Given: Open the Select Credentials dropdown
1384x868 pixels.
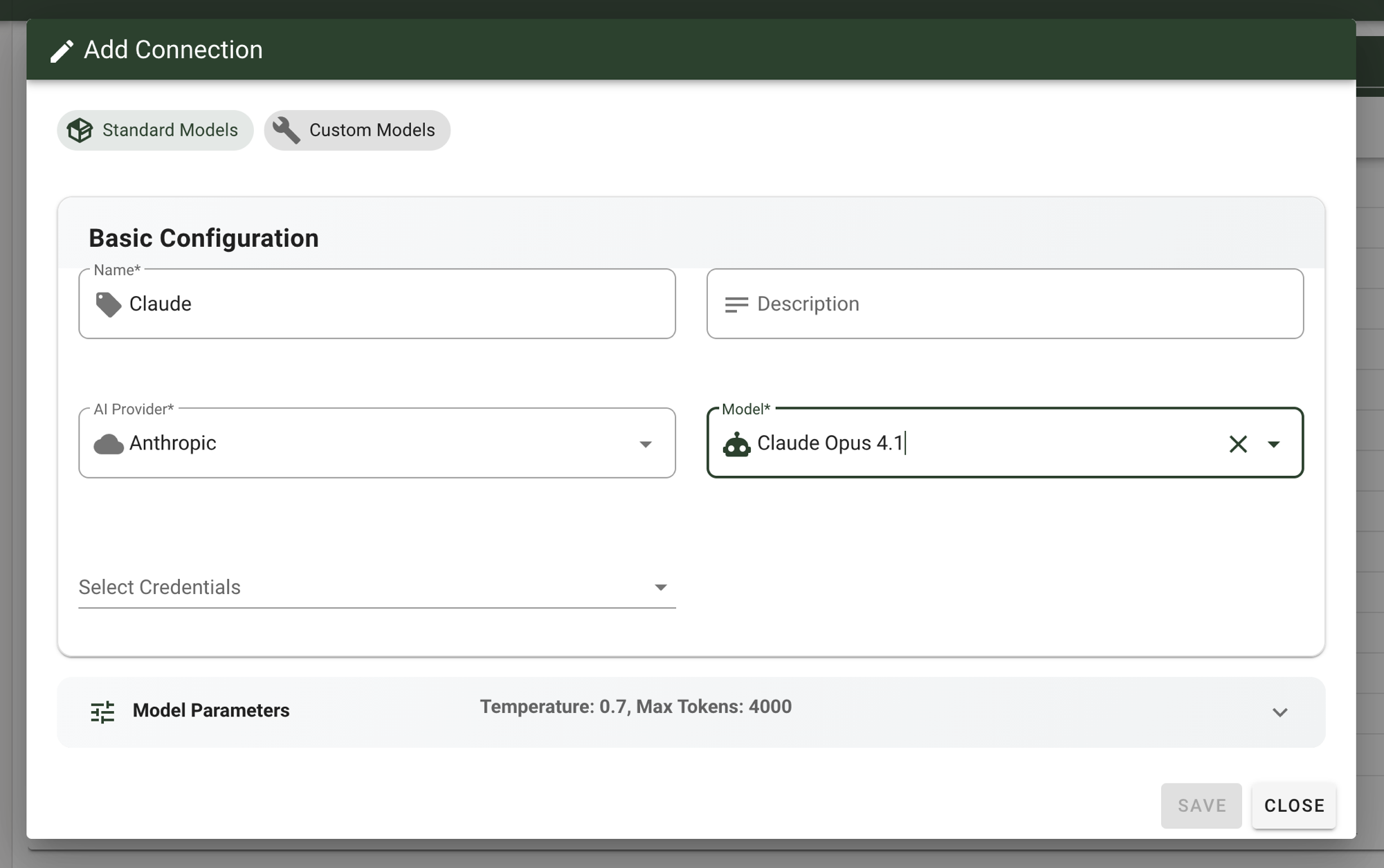Looking at the screenshot, I should 377,587.
